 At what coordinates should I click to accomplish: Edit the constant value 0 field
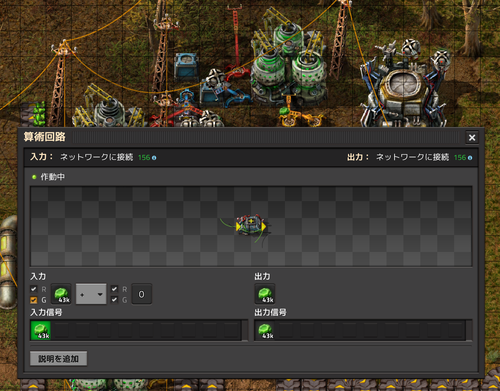pos(142,294)
